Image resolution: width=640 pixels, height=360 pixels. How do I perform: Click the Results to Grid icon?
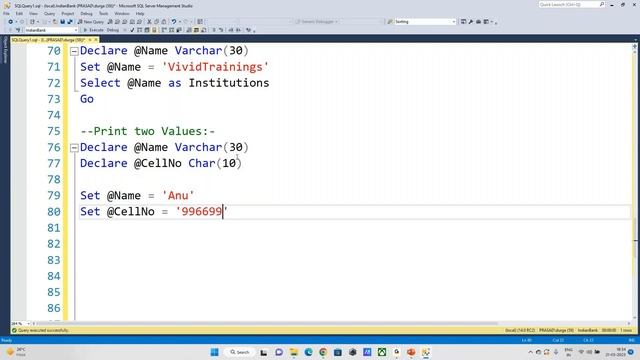point(196,30)
